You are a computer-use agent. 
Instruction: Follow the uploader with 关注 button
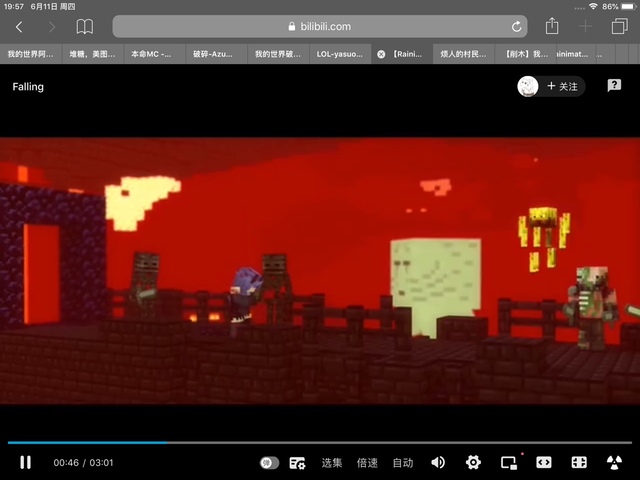click(562, 86)
